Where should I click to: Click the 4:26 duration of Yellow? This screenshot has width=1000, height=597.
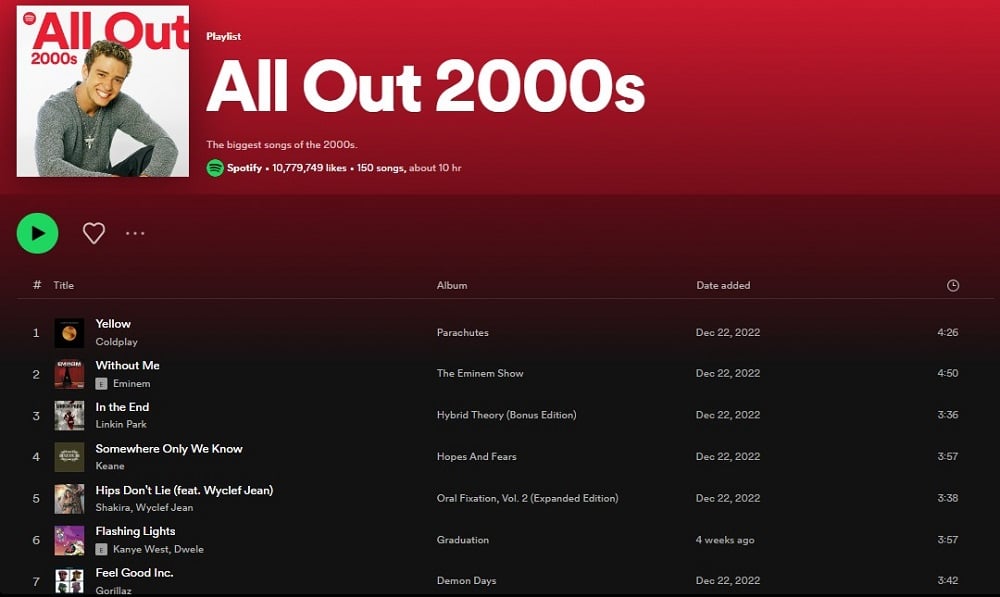click(948, 332)
